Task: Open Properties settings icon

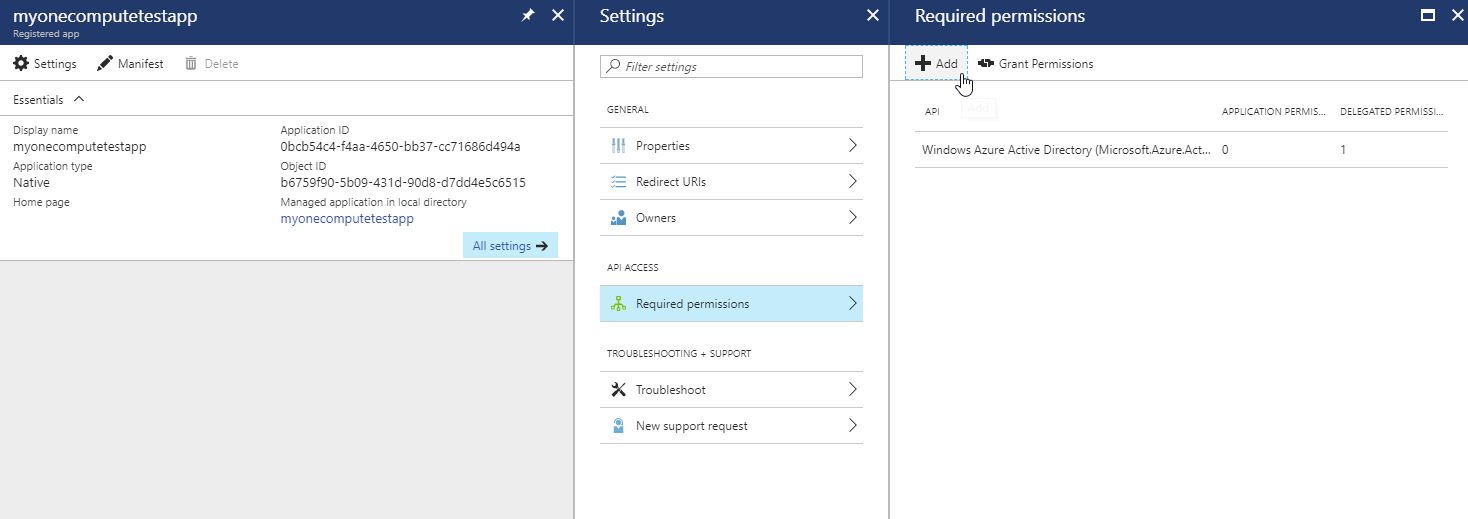Action: [618, 146]
